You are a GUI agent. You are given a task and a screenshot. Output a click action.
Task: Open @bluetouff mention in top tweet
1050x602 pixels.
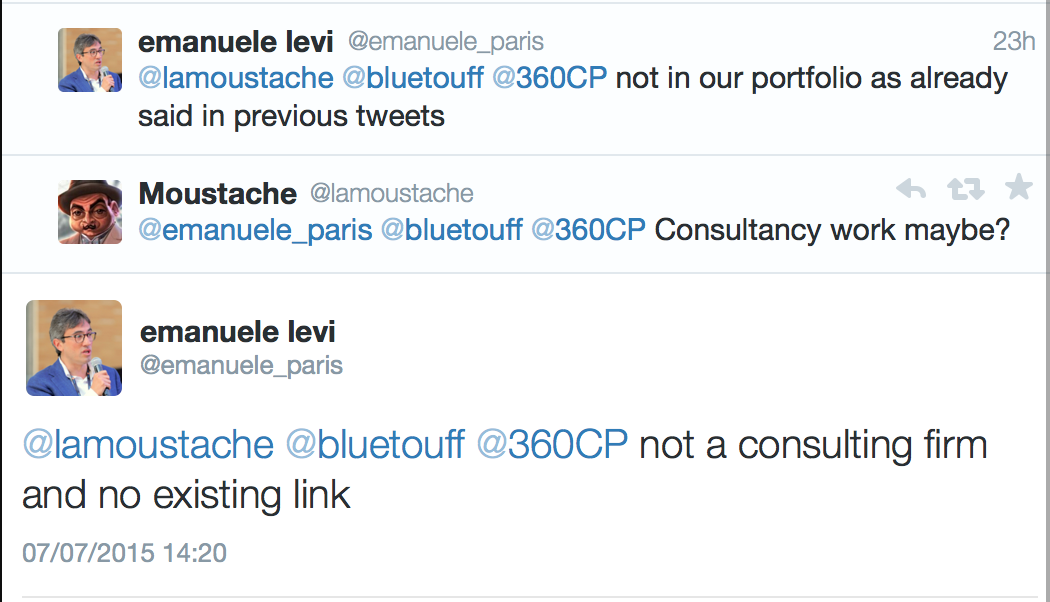click(412, 78)
